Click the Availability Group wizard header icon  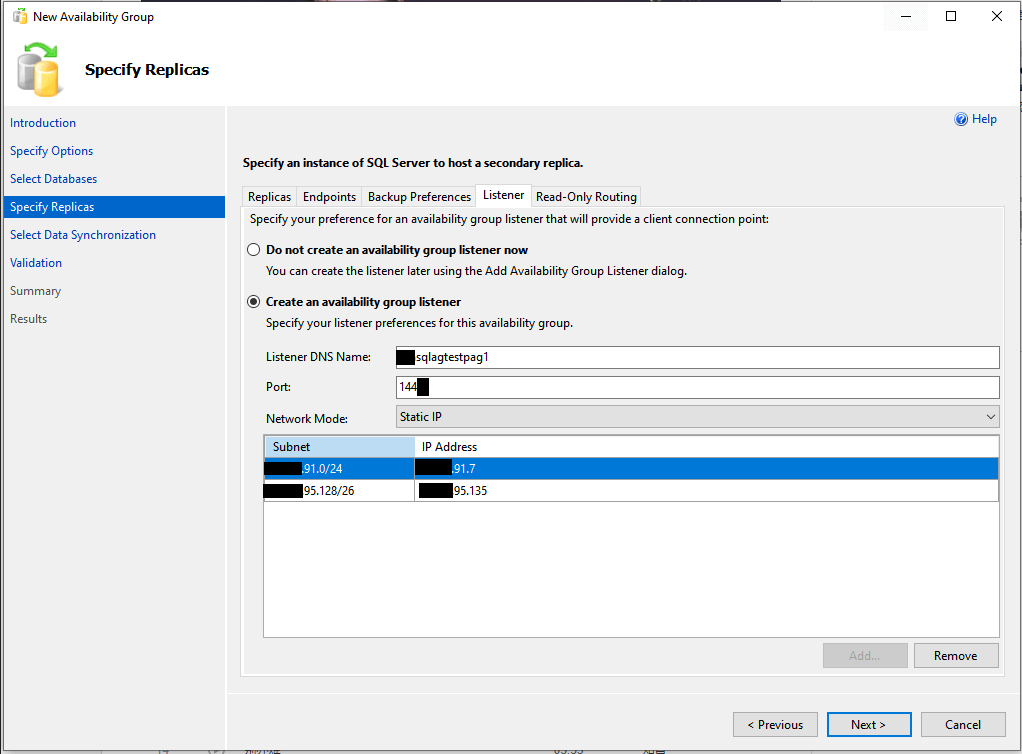41,70
